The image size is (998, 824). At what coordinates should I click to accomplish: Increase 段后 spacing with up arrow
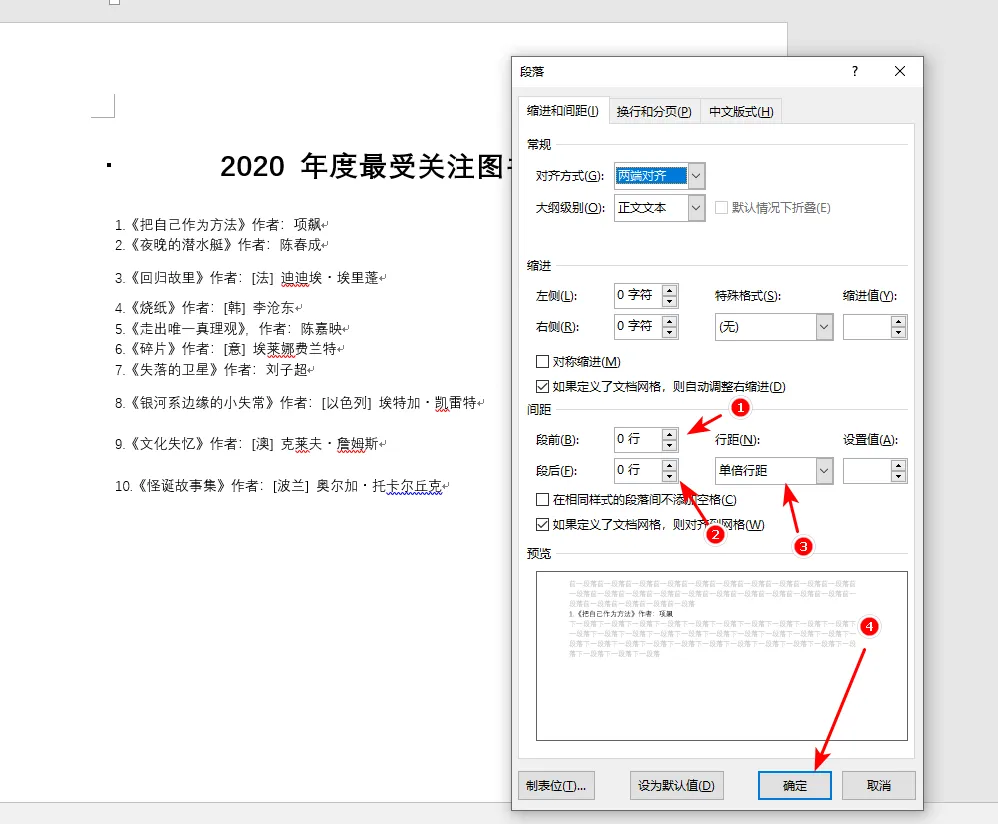click(x=670, y=465)
